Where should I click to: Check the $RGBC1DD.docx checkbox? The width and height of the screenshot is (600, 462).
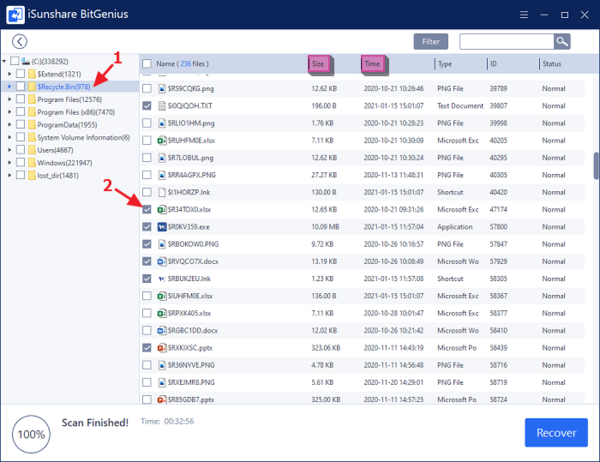click(147, 330)
